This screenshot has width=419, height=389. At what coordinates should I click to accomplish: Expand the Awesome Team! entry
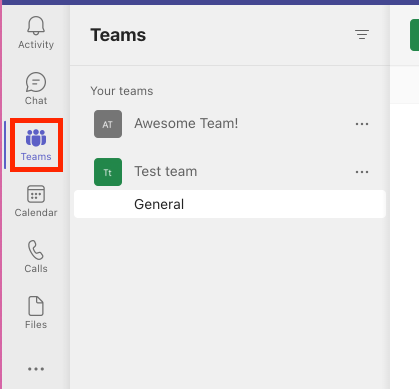[x=186, y=124]
